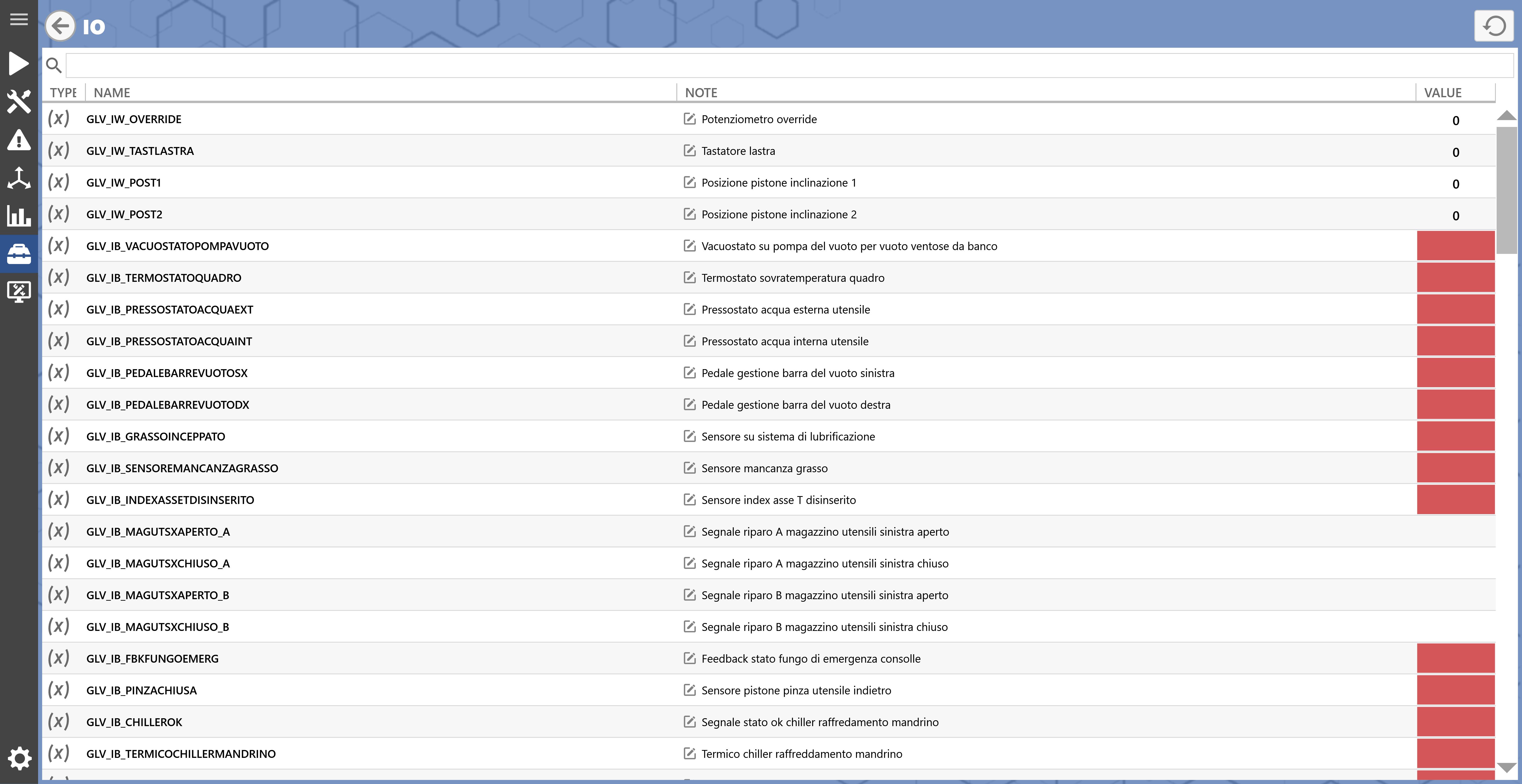Viewport: 1522px width, 784px height.
Task: Edit note for Segnale stato ok chiller
Action: point(689,722)
